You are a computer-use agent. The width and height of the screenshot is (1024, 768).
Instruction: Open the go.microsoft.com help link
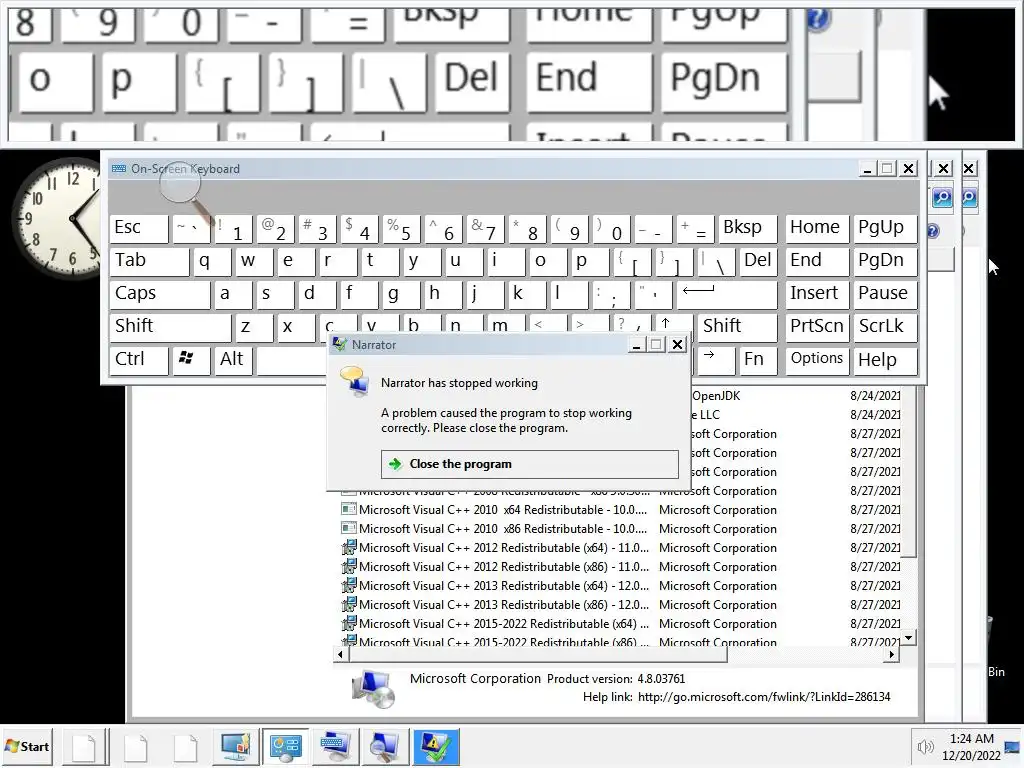(x=764, y=697)
